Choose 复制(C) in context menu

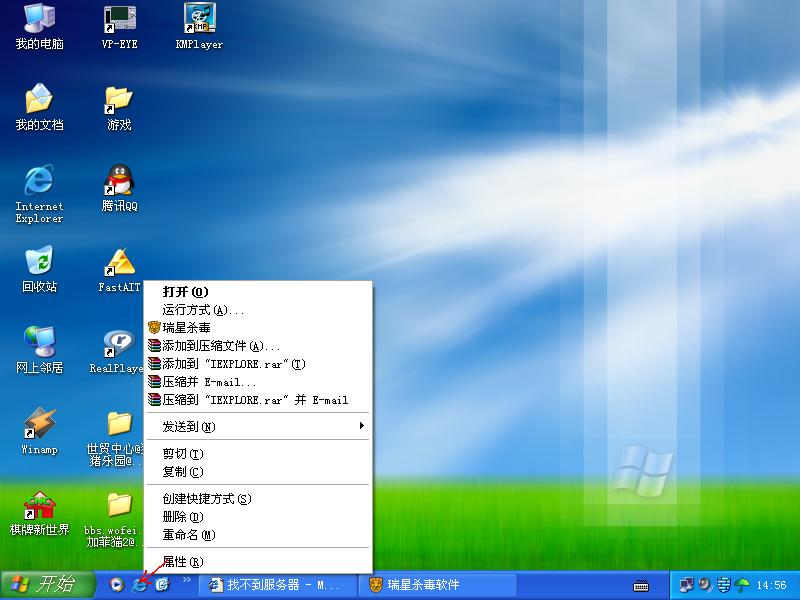pos(258,472)
